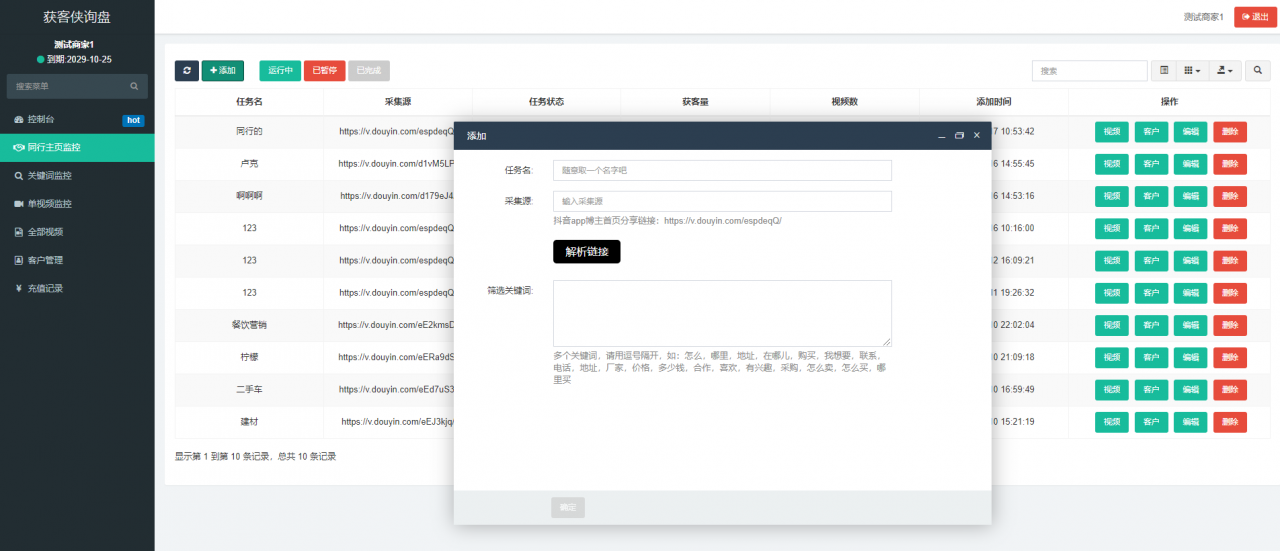Viewport: 1280px width, 551px height.
Task: Go to 客户管理 sidebar item
Action: click(45, 260)
